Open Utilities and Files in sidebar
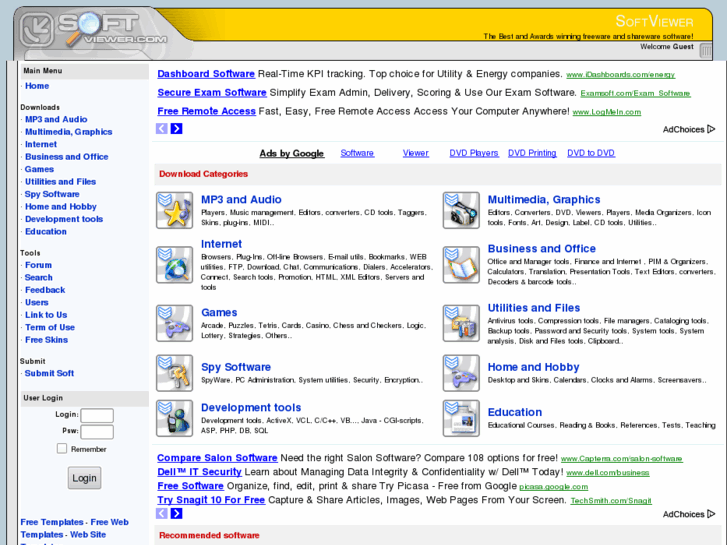Viewport: 727px width, 545px height. tap(60, 182)
